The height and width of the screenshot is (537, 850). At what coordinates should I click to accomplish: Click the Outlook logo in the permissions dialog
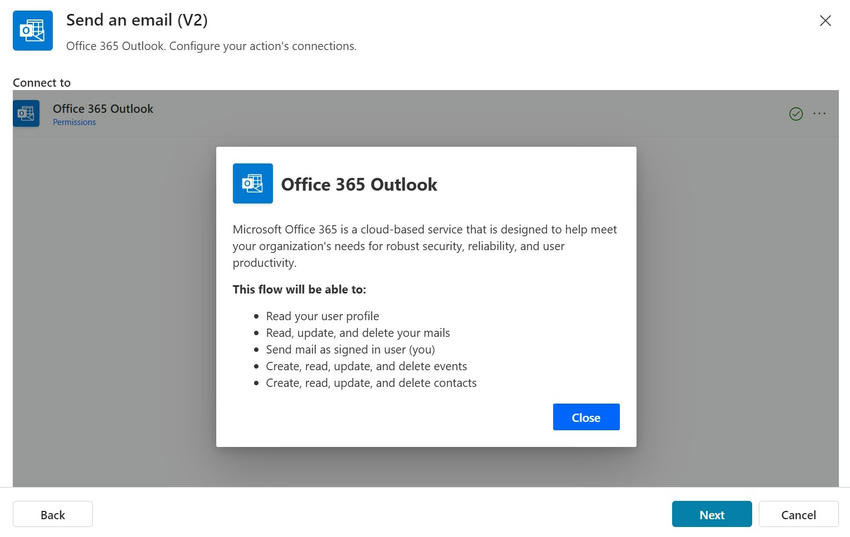(x=252, y=184)
